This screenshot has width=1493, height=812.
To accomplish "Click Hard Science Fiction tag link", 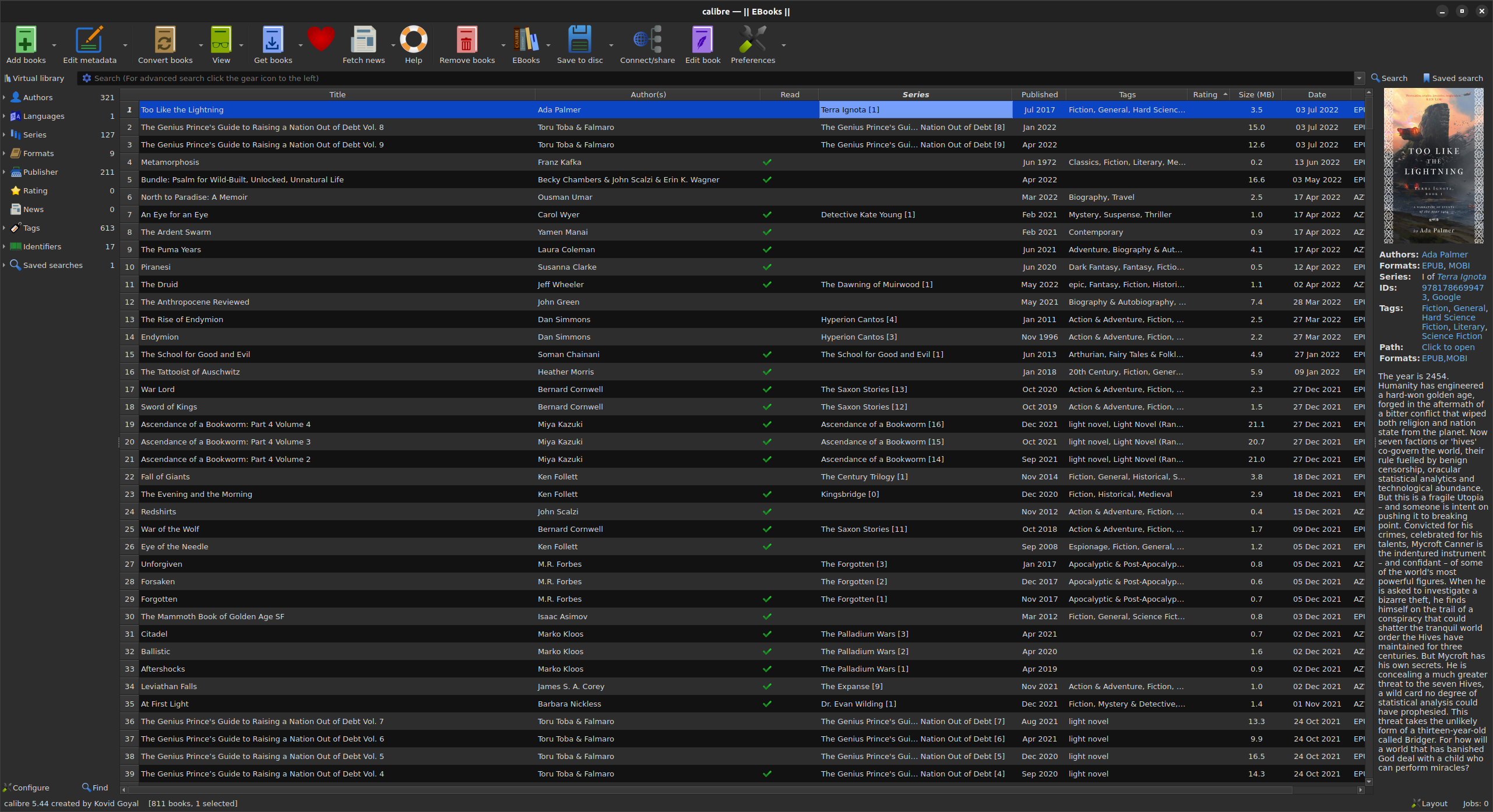I will (1449, 322).
